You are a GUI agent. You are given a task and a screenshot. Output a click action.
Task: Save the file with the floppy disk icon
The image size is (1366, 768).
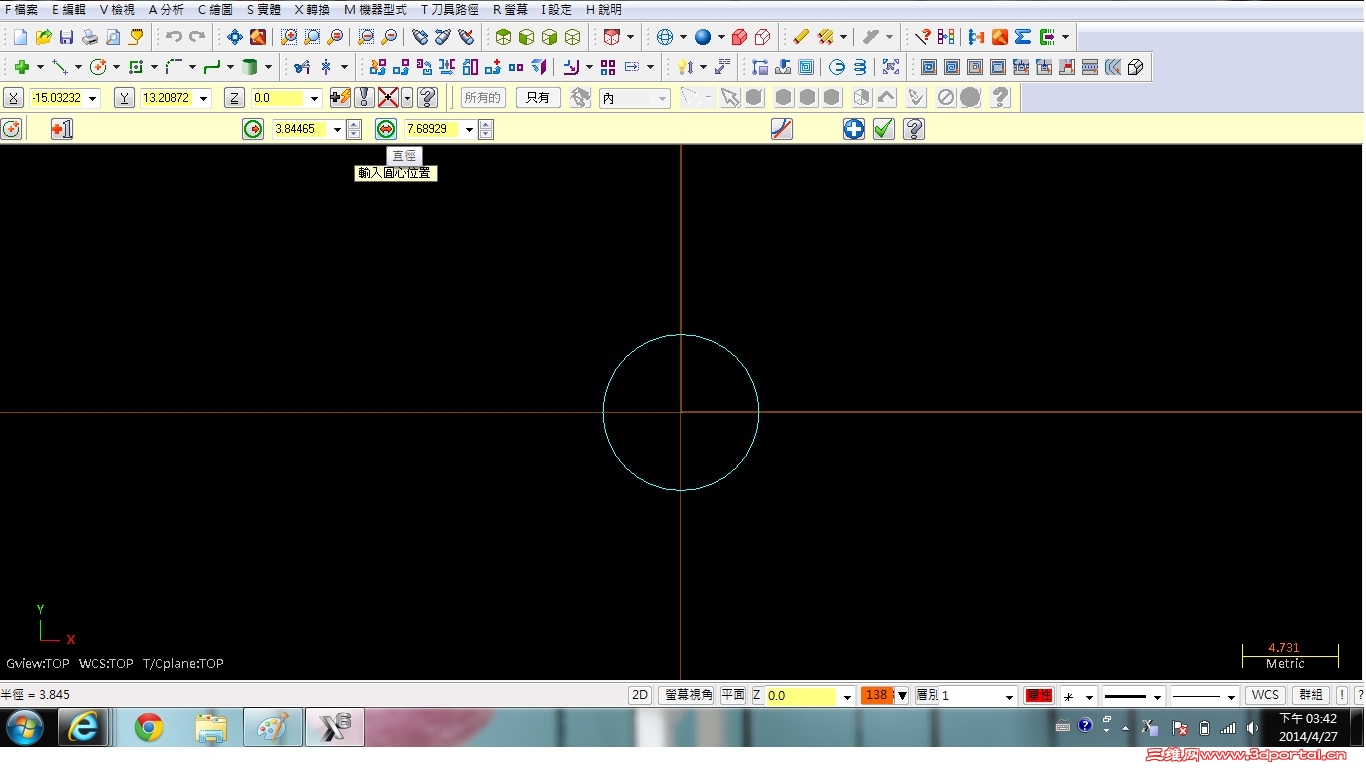click(x=66, y=37)
